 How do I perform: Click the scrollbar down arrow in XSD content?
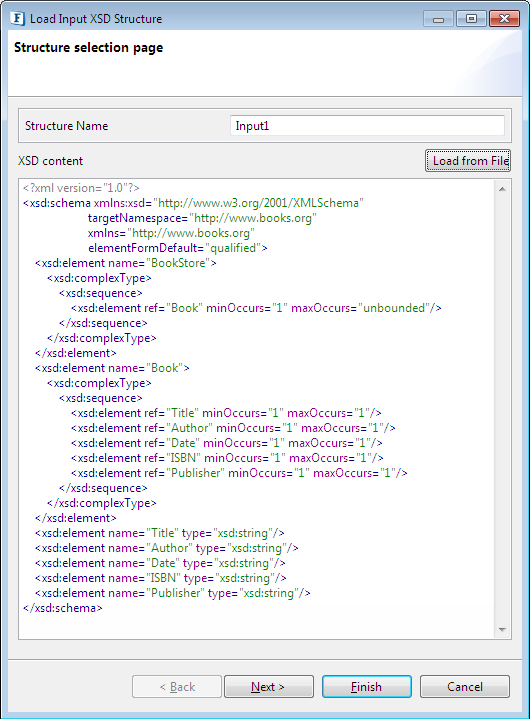pyautogui.click(x=502, y=630)
